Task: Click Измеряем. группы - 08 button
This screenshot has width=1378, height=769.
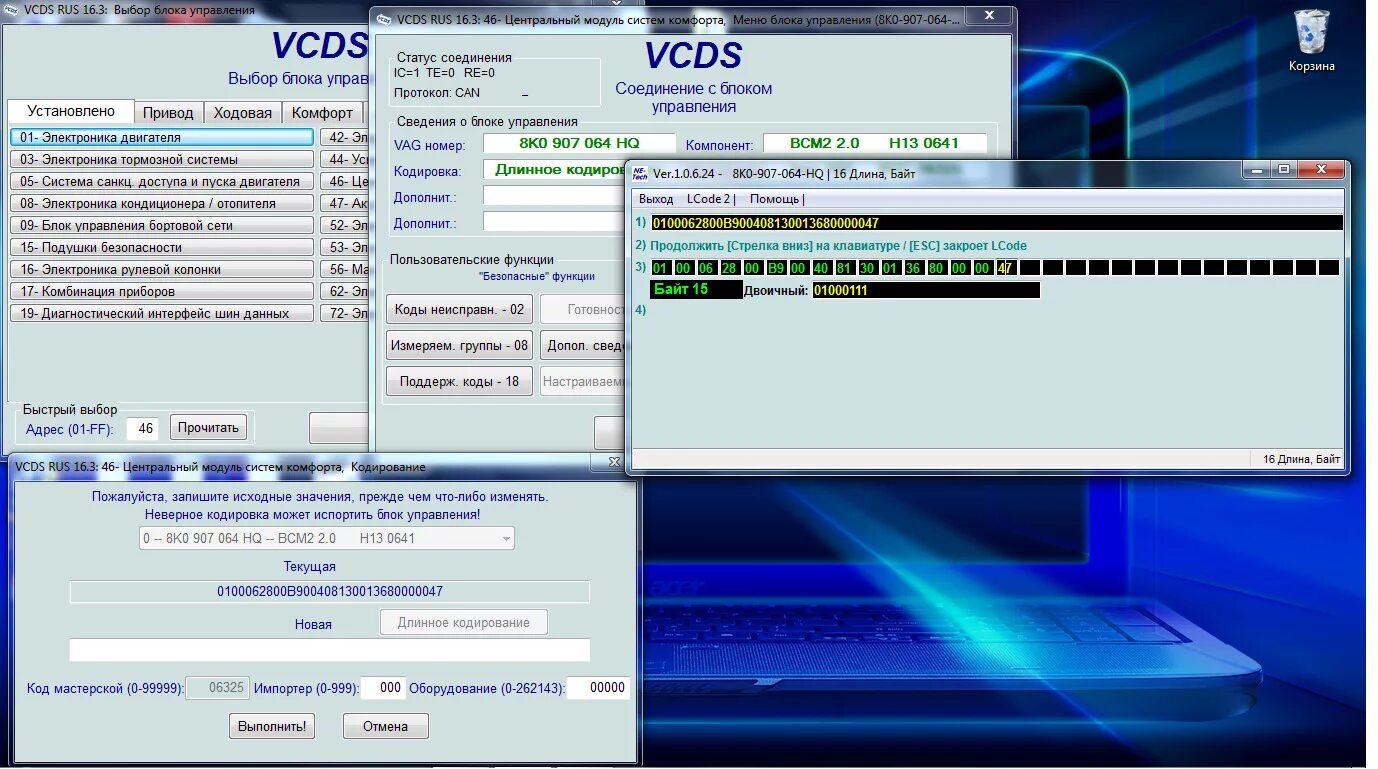Action: 459,345
